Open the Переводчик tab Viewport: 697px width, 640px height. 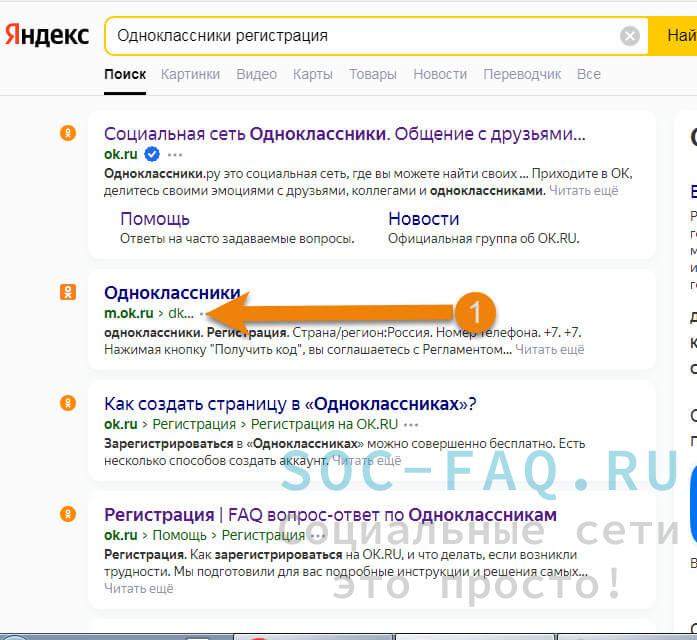coord(522,74)
